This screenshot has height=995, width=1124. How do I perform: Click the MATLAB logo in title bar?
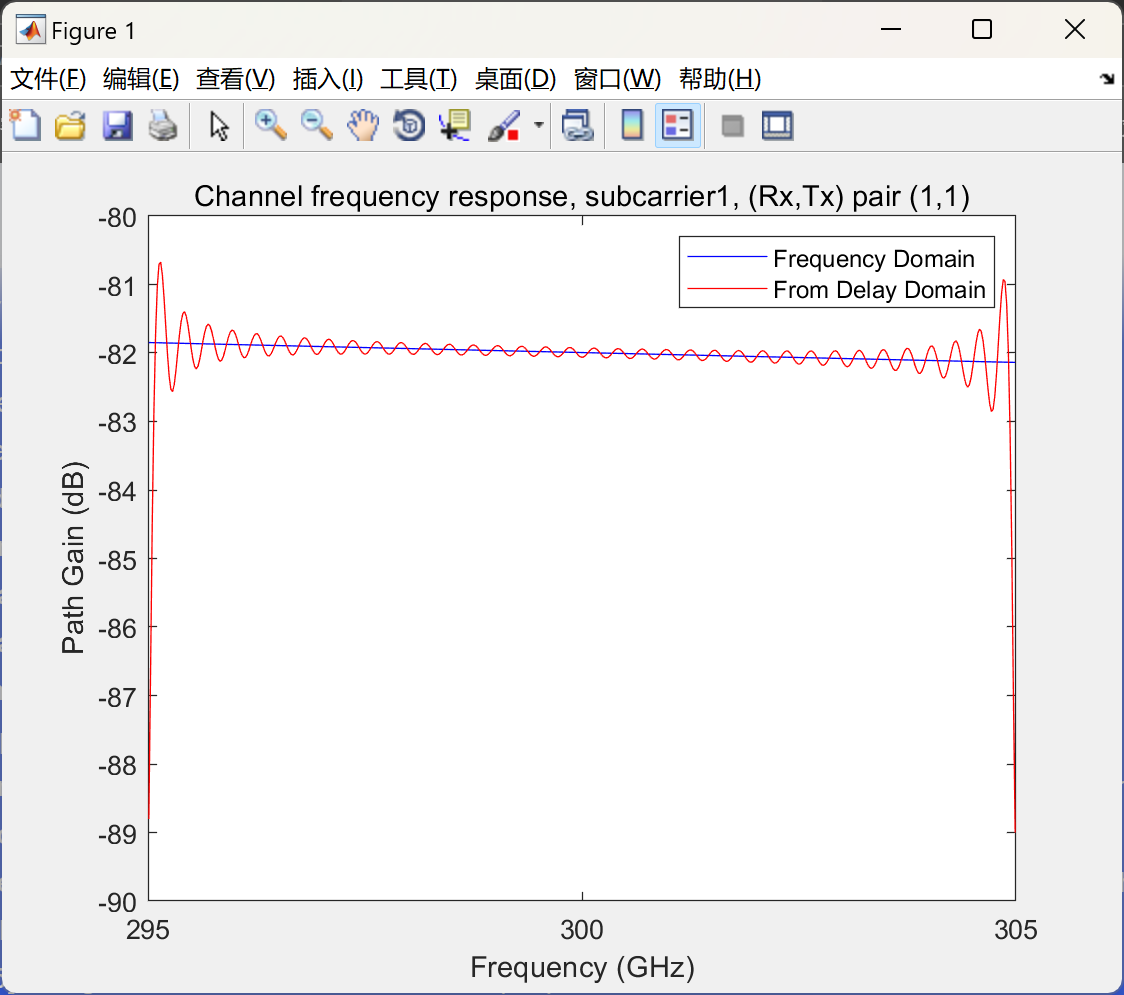[x=31, y=30]
